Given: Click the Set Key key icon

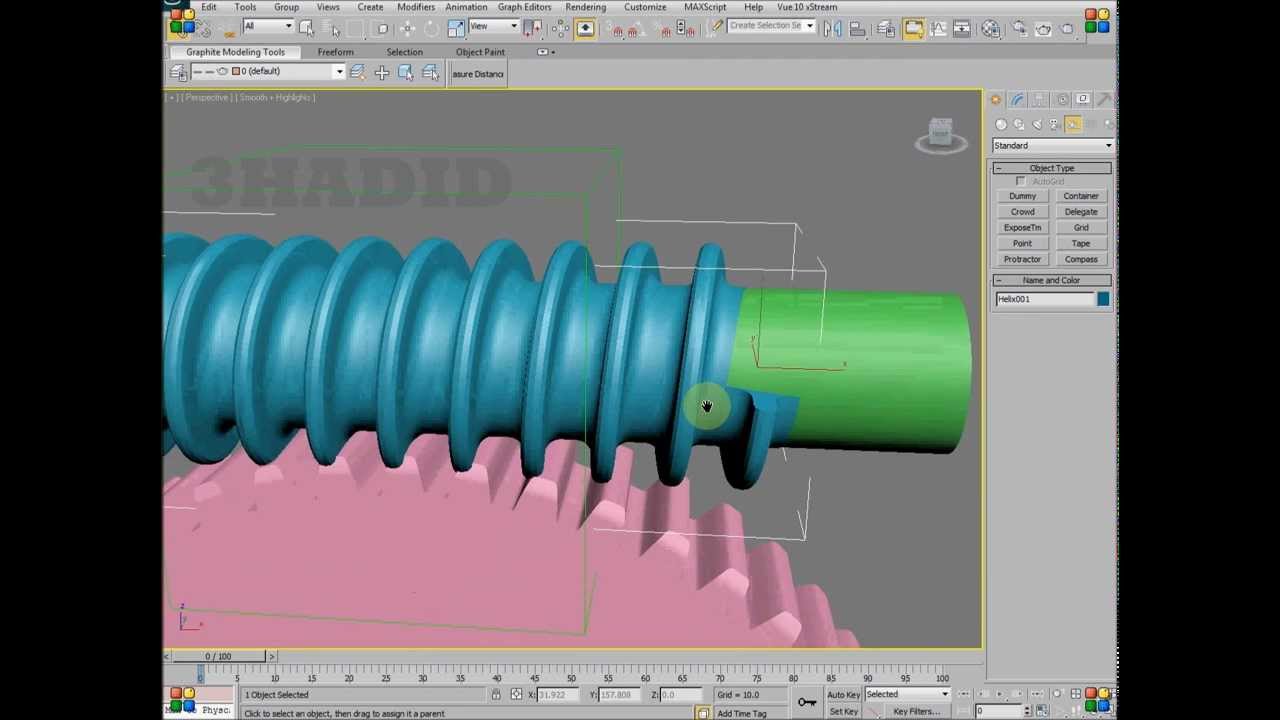Looking at the screenshot, I should click(807, 702).
